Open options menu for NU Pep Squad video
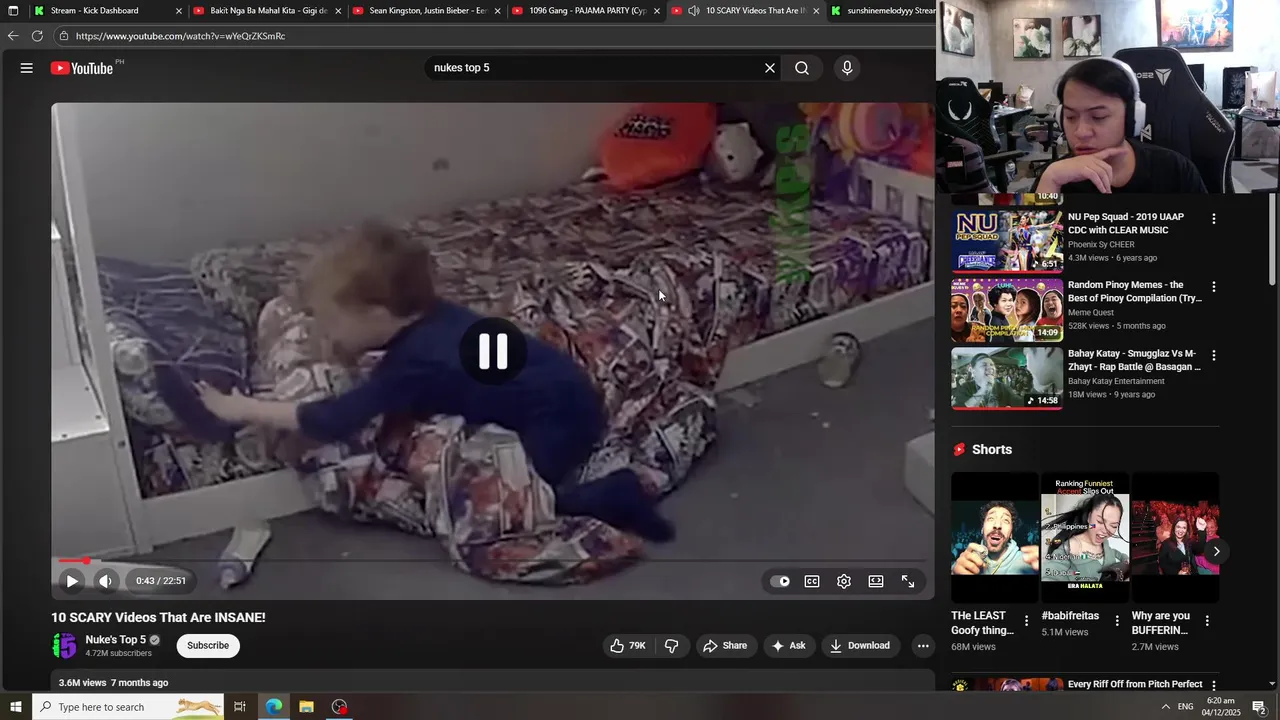The height and width of the screenshot is (720, 1280). (x=1214, y=219)
